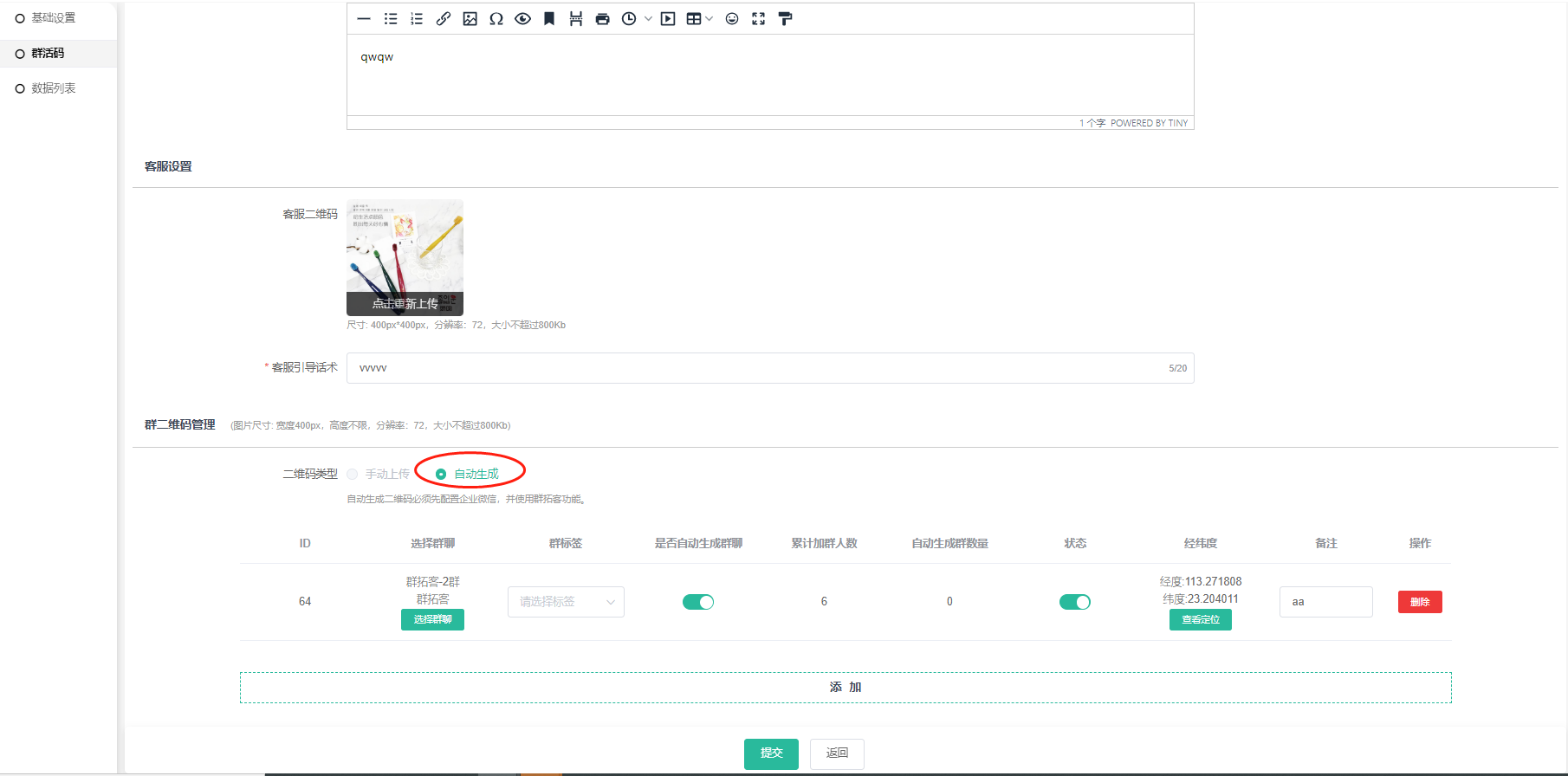Toggle the 状态 switch for row 64
Viewport: 1568px width, 776px height.
(1075, 602)
